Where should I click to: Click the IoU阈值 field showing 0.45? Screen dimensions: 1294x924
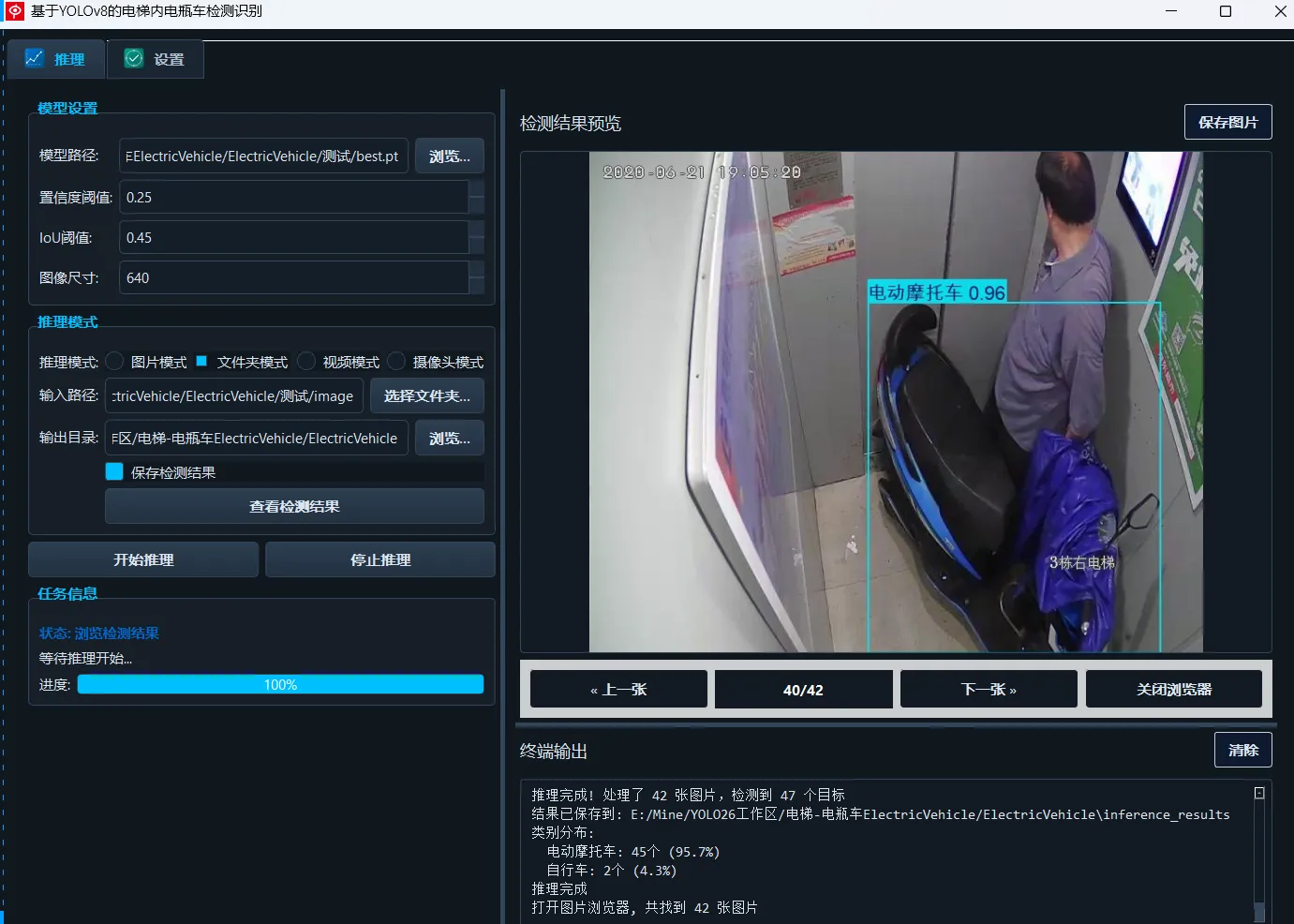tap(293, 237)
